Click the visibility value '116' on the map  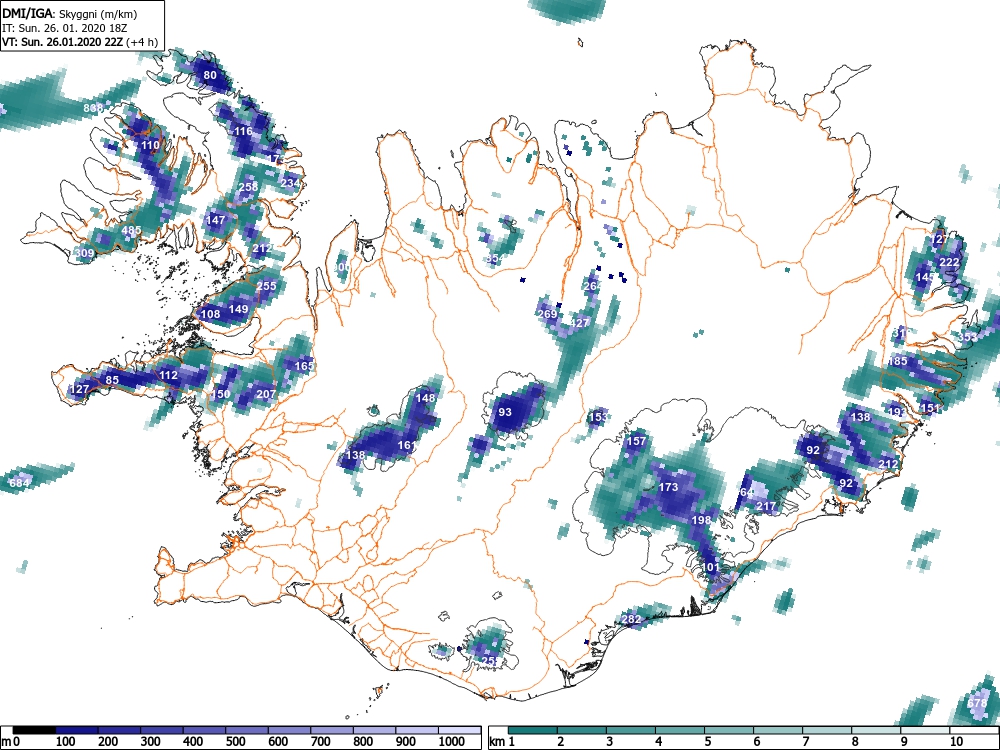244,131
